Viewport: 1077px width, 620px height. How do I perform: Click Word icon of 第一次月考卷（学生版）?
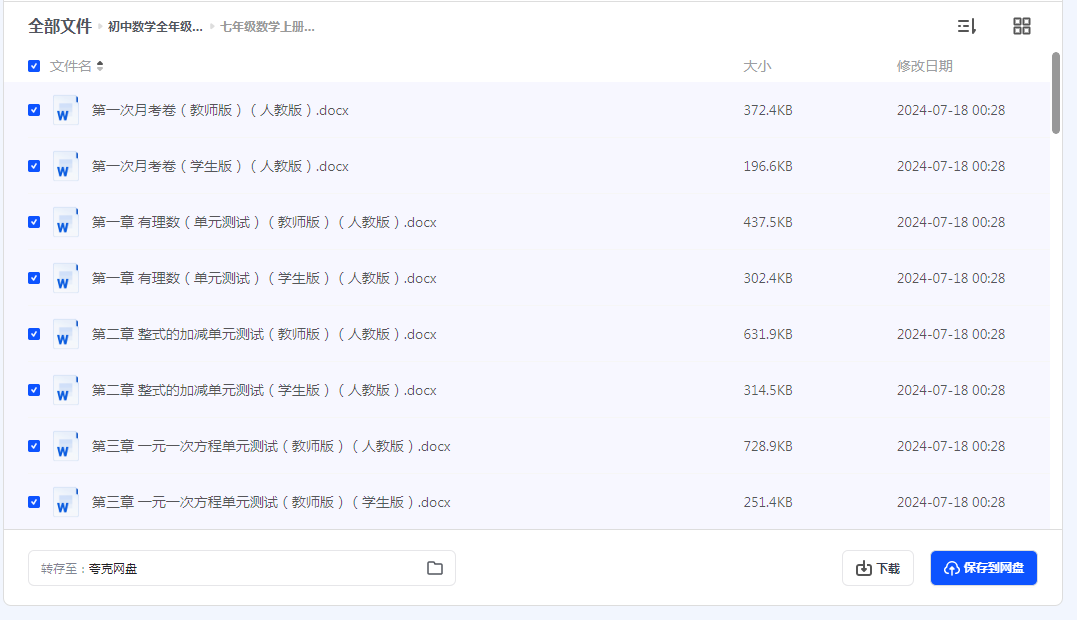(65, 166)
